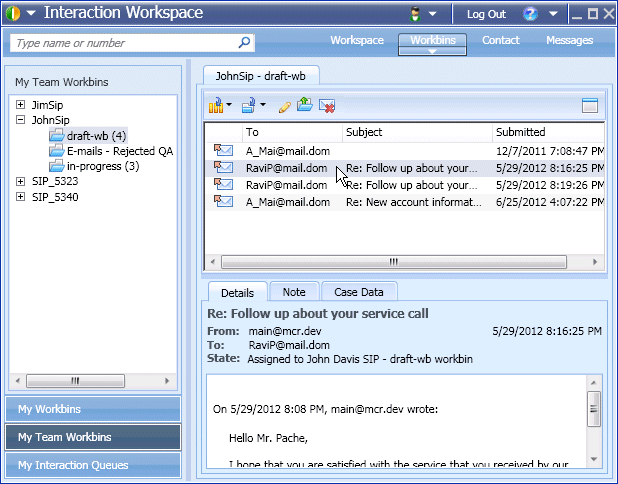Select the in-progress (3) workbin

(102, 166)
